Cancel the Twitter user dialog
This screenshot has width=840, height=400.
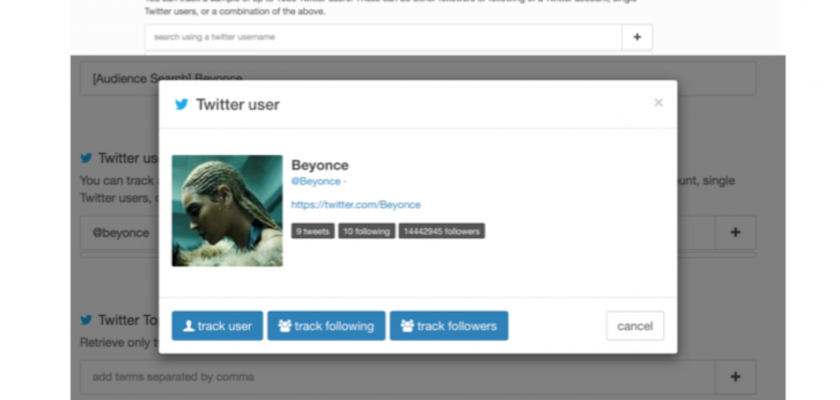point(635,326)
